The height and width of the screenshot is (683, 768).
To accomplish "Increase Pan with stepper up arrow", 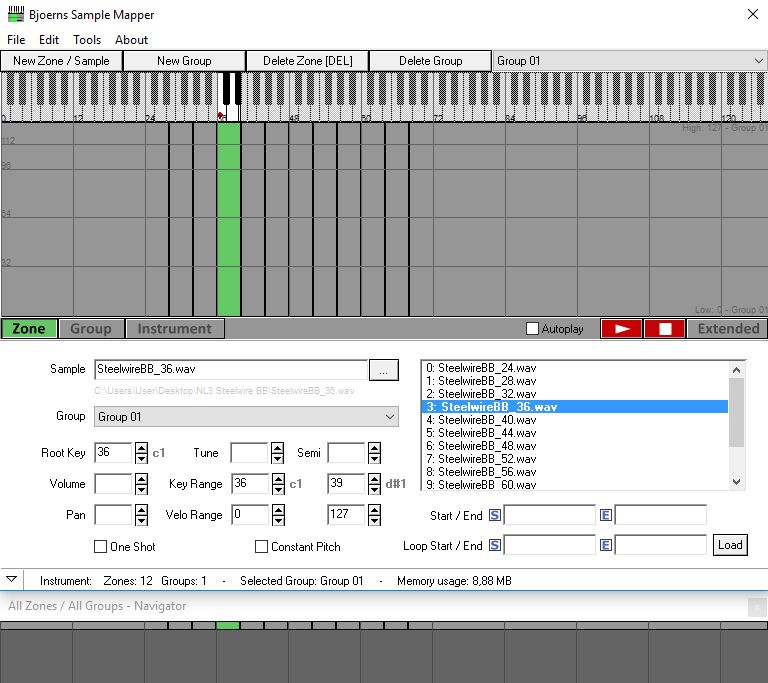I will tap(141, 510).
